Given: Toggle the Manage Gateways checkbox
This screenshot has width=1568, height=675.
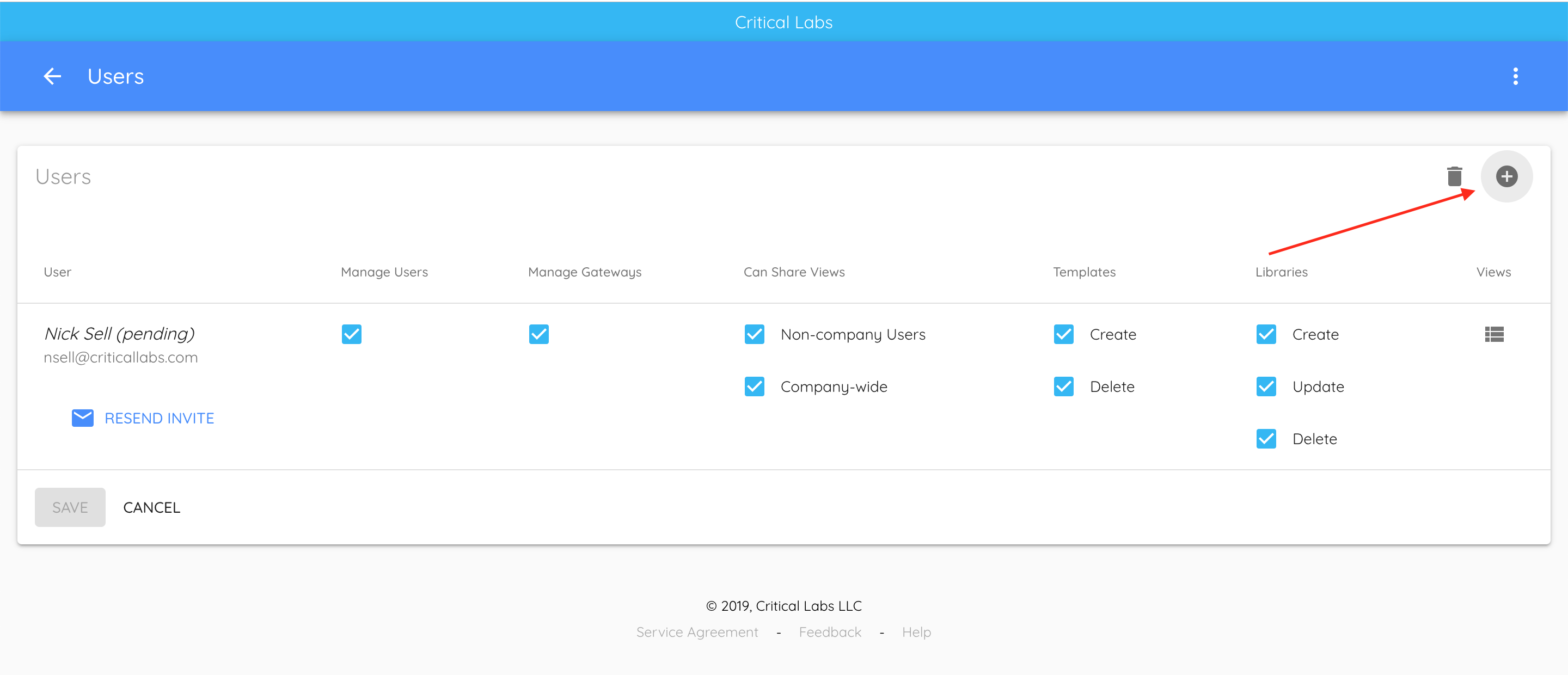Looking at the screenshot, I should (538, 334).
